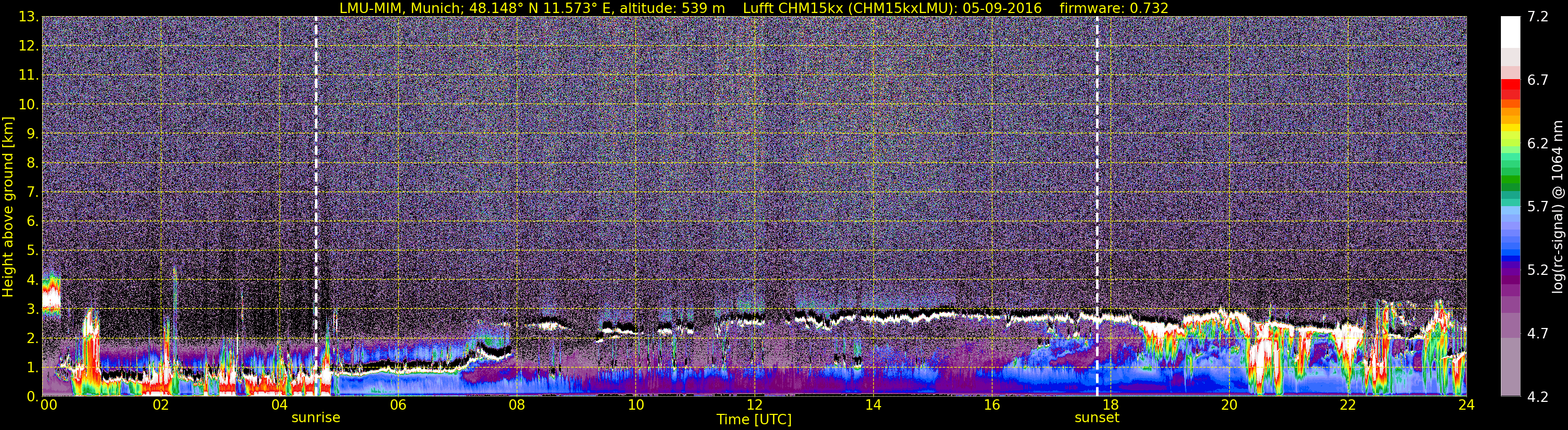This screenshot has width=1568, height=430.
Task: Click the time axis tick label '02'
Action: pos(161,406)
